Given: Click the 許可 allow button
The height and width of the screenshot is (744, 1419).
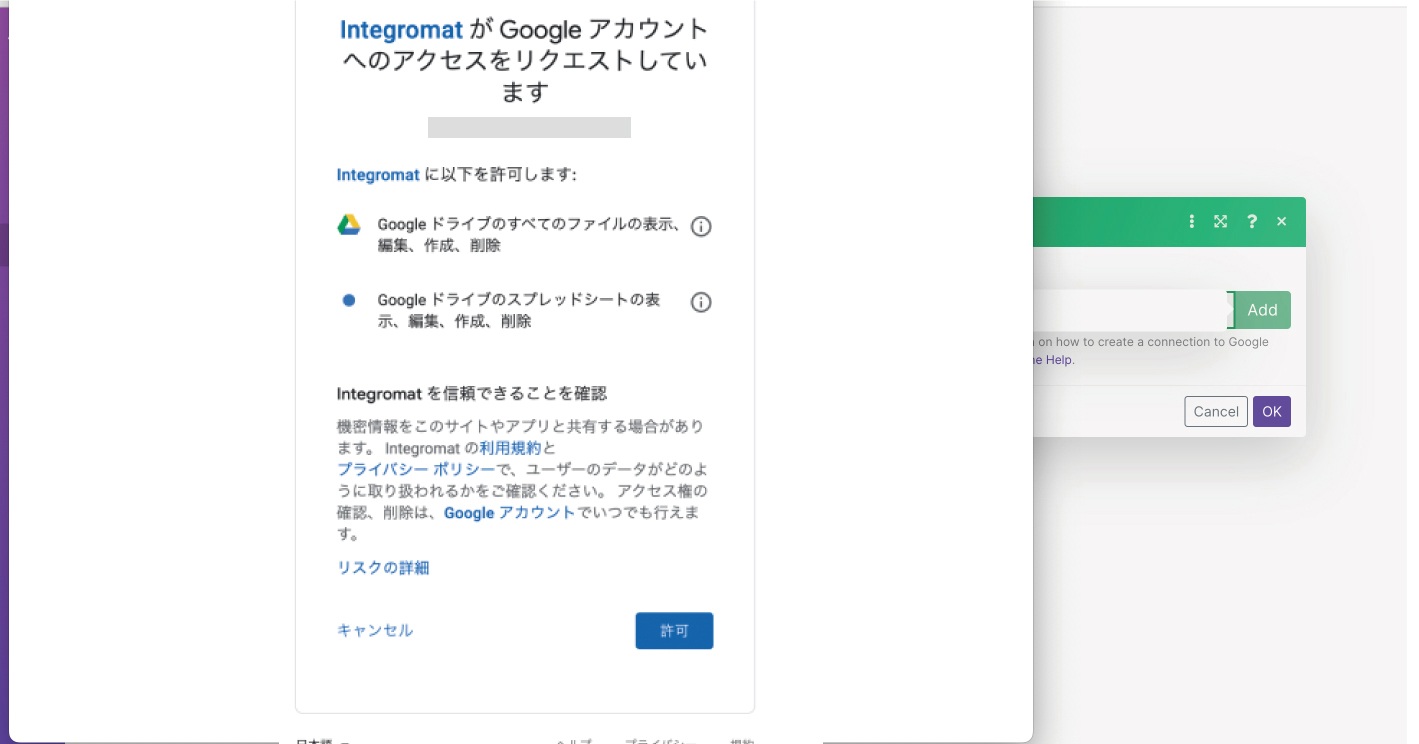Looking at the screenshot, I should 674,631.
